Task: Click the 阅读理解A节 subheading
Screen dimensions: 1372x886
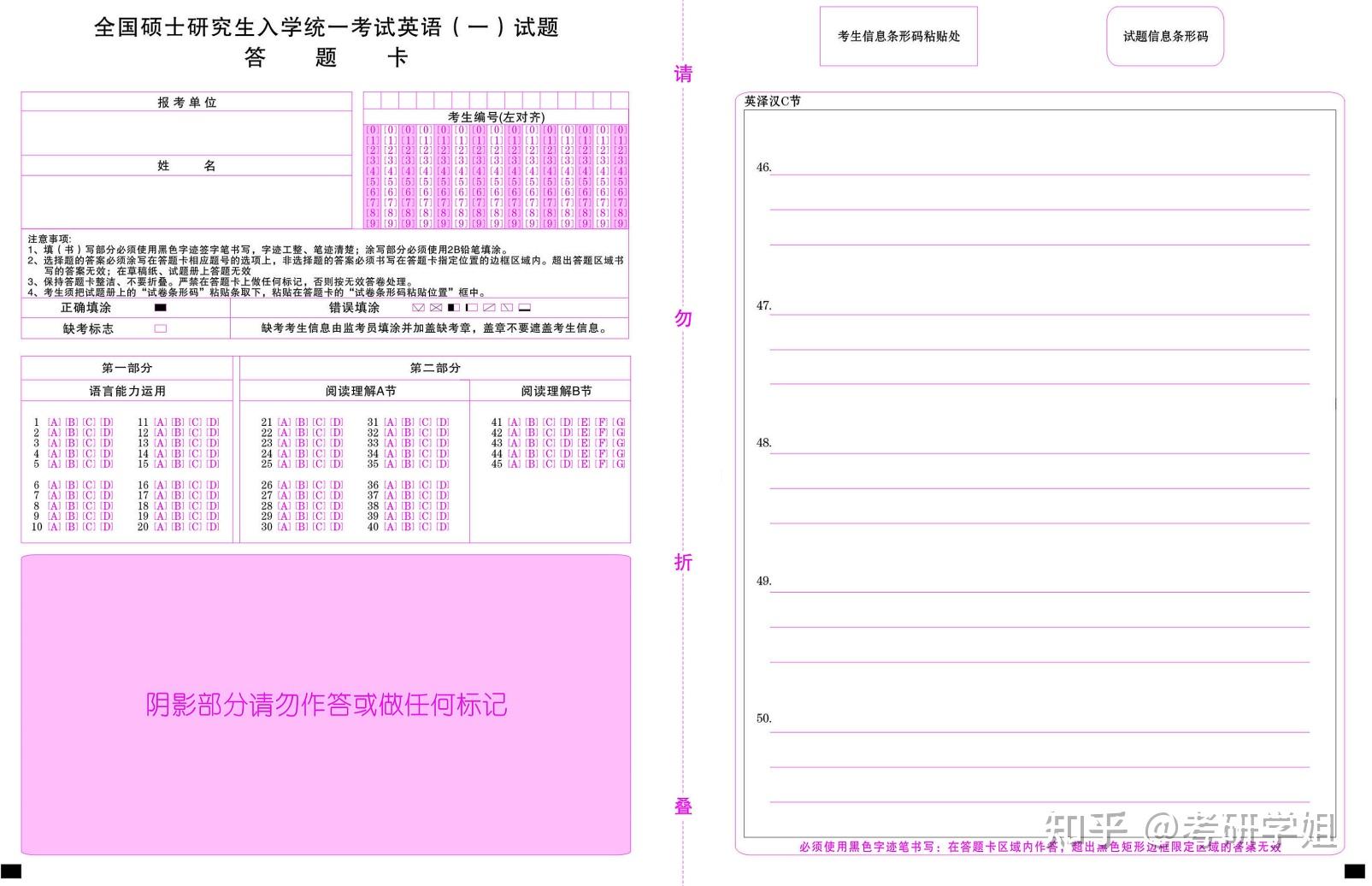Action: 361,391
